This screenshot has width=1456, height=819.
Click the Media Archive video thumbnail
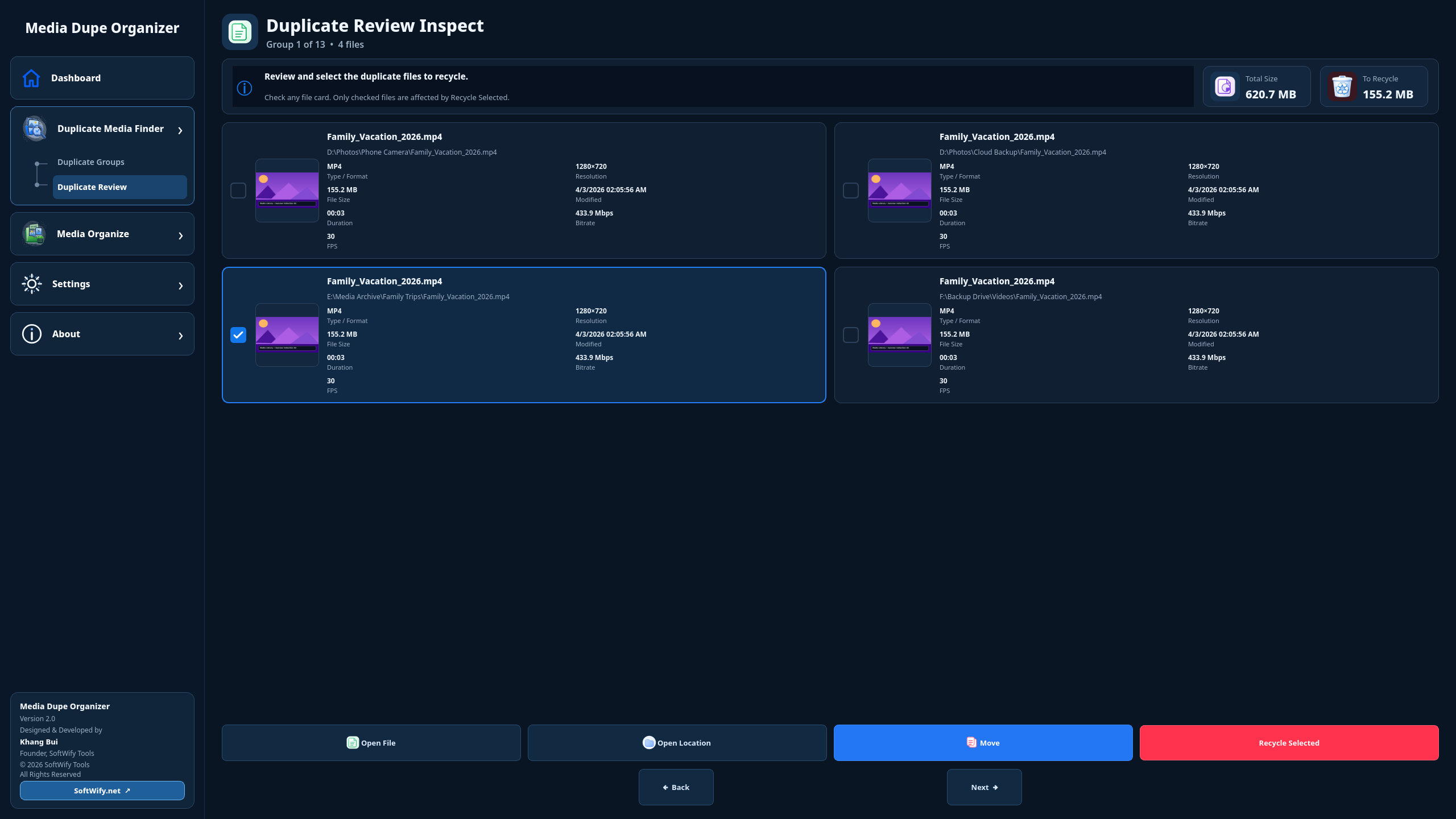(287, 335)
